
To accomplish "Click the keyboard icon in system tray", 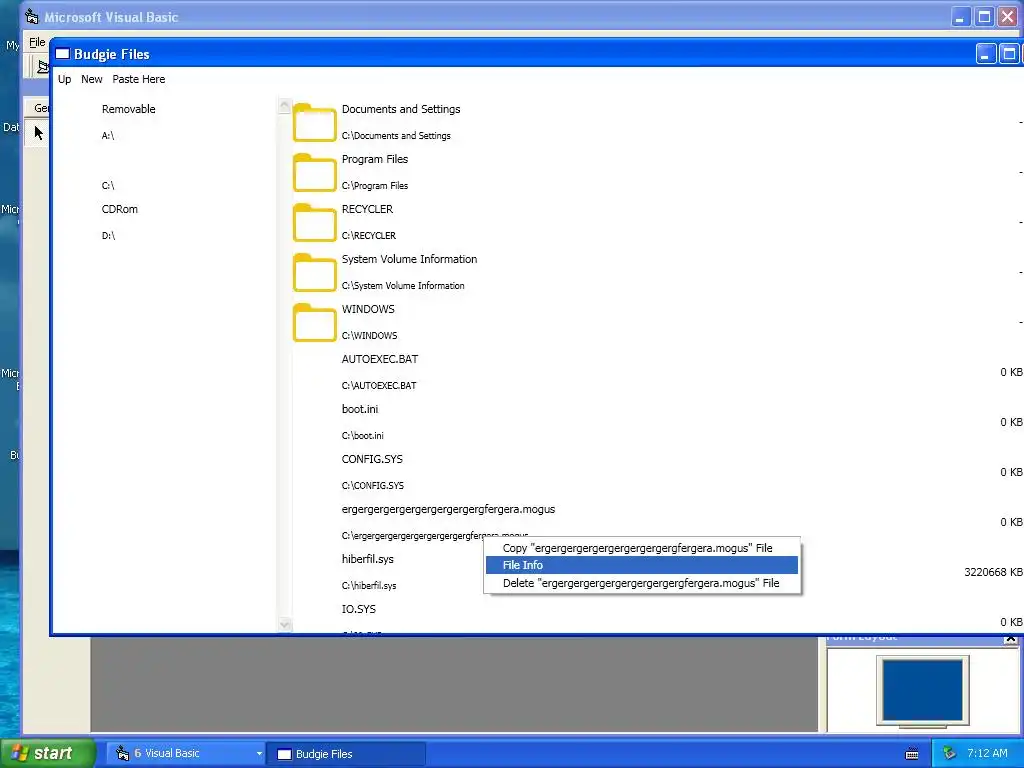I will [x=912, y=754].
